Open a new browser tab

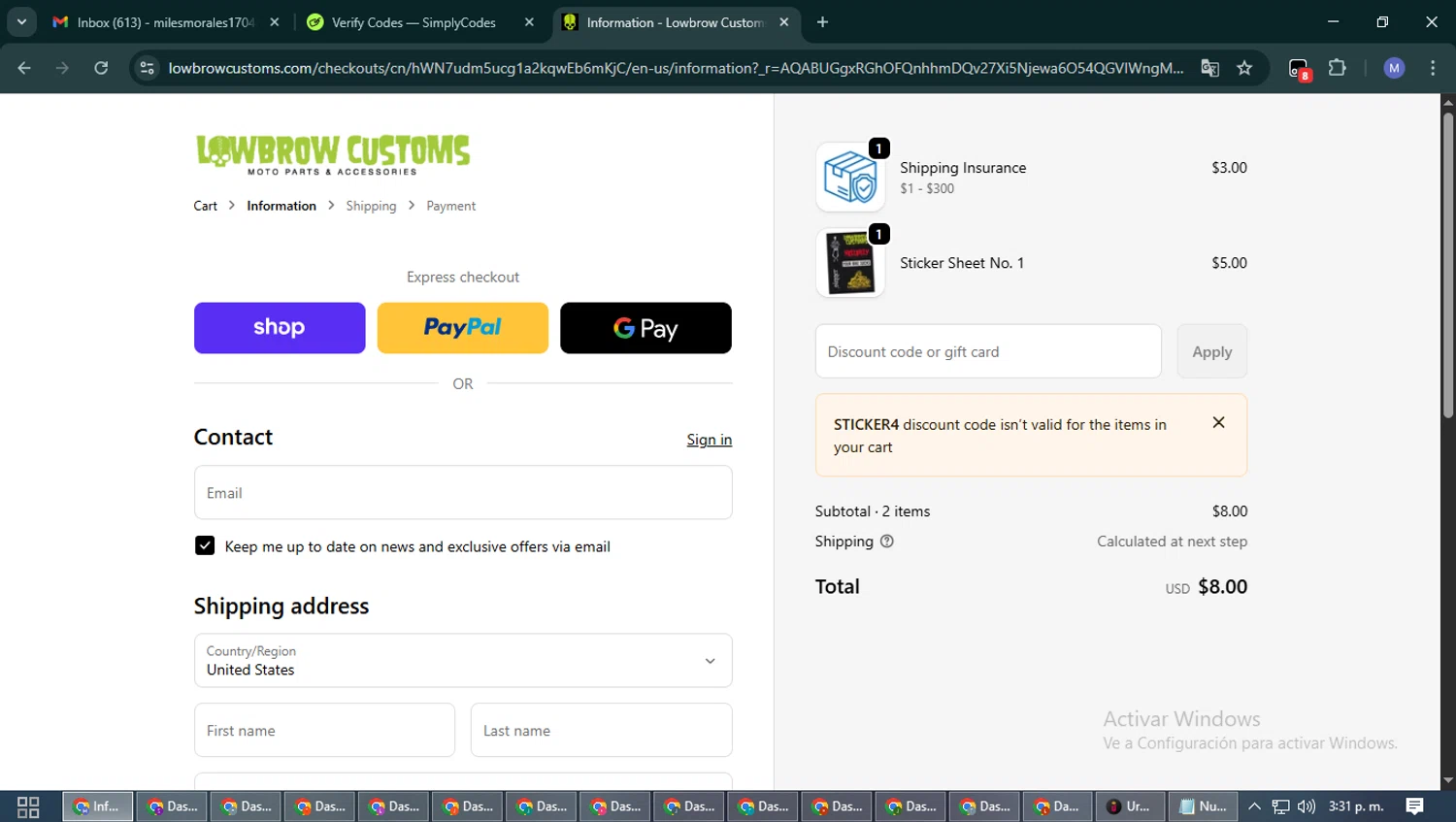tap(822, 22)
